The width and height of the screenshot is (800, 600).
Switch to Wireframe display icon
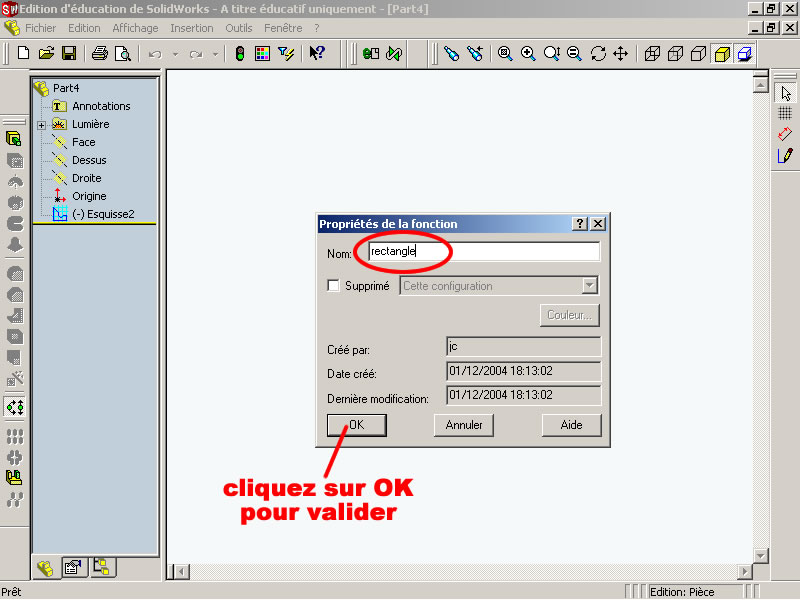click(652, 53)
